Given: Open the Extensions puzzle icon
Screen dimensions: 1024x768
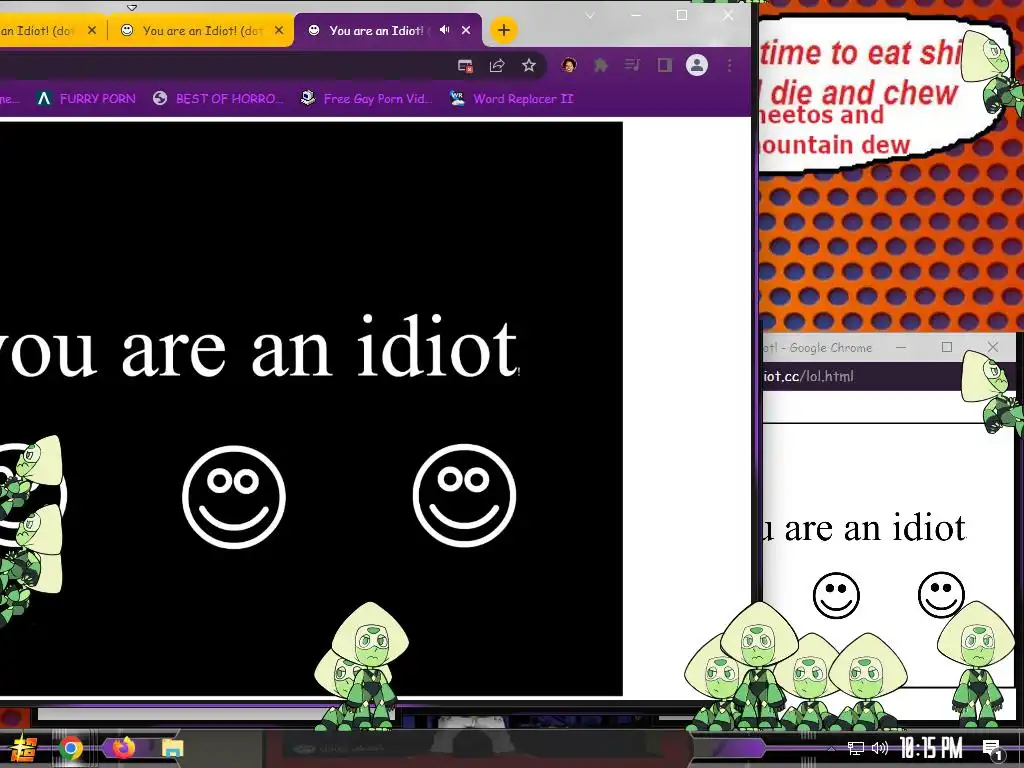Looking at the screenshot, I should tap(601, 65).
